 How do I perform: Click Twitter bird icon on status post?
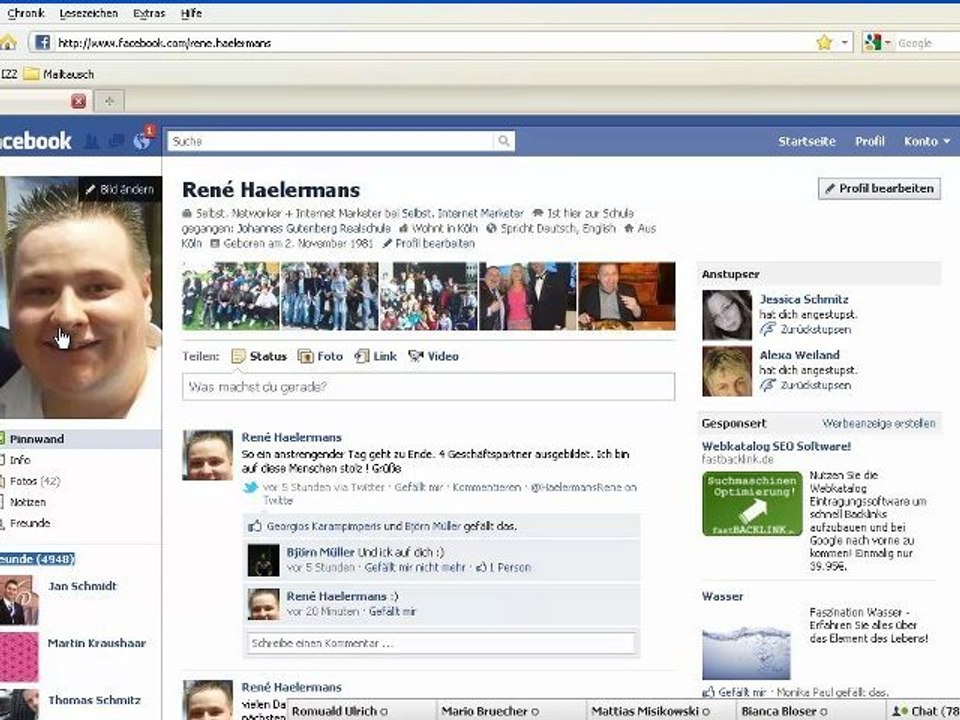(250, 487)
